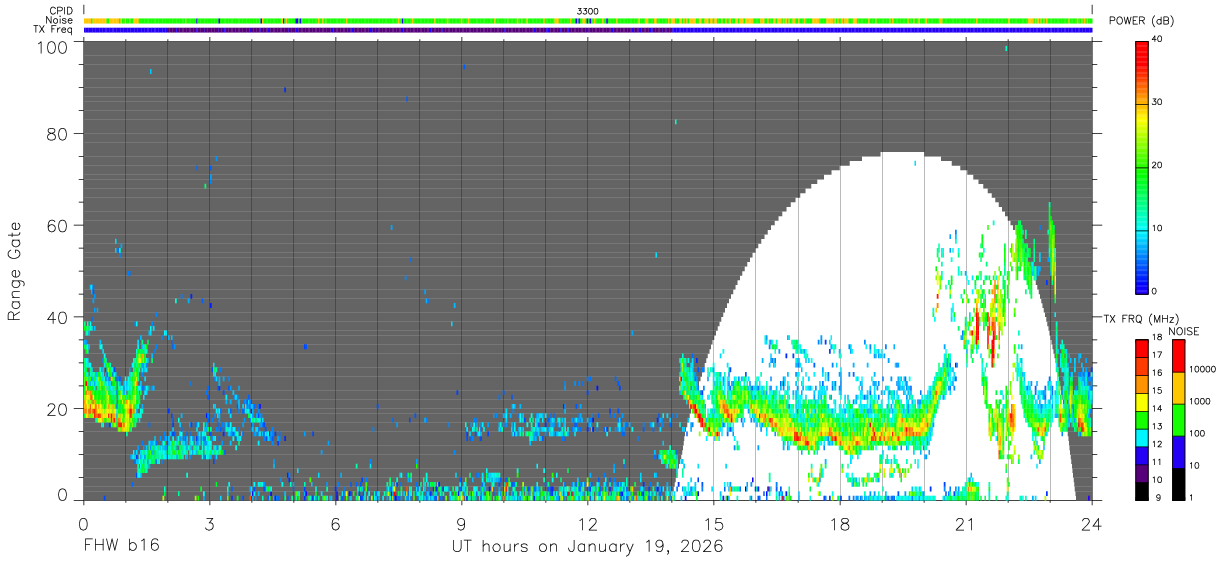The height and width of the screenshot is (567, 1228).
Task: Click the 30 tick on power scale
Action: tap(1158, 103)
